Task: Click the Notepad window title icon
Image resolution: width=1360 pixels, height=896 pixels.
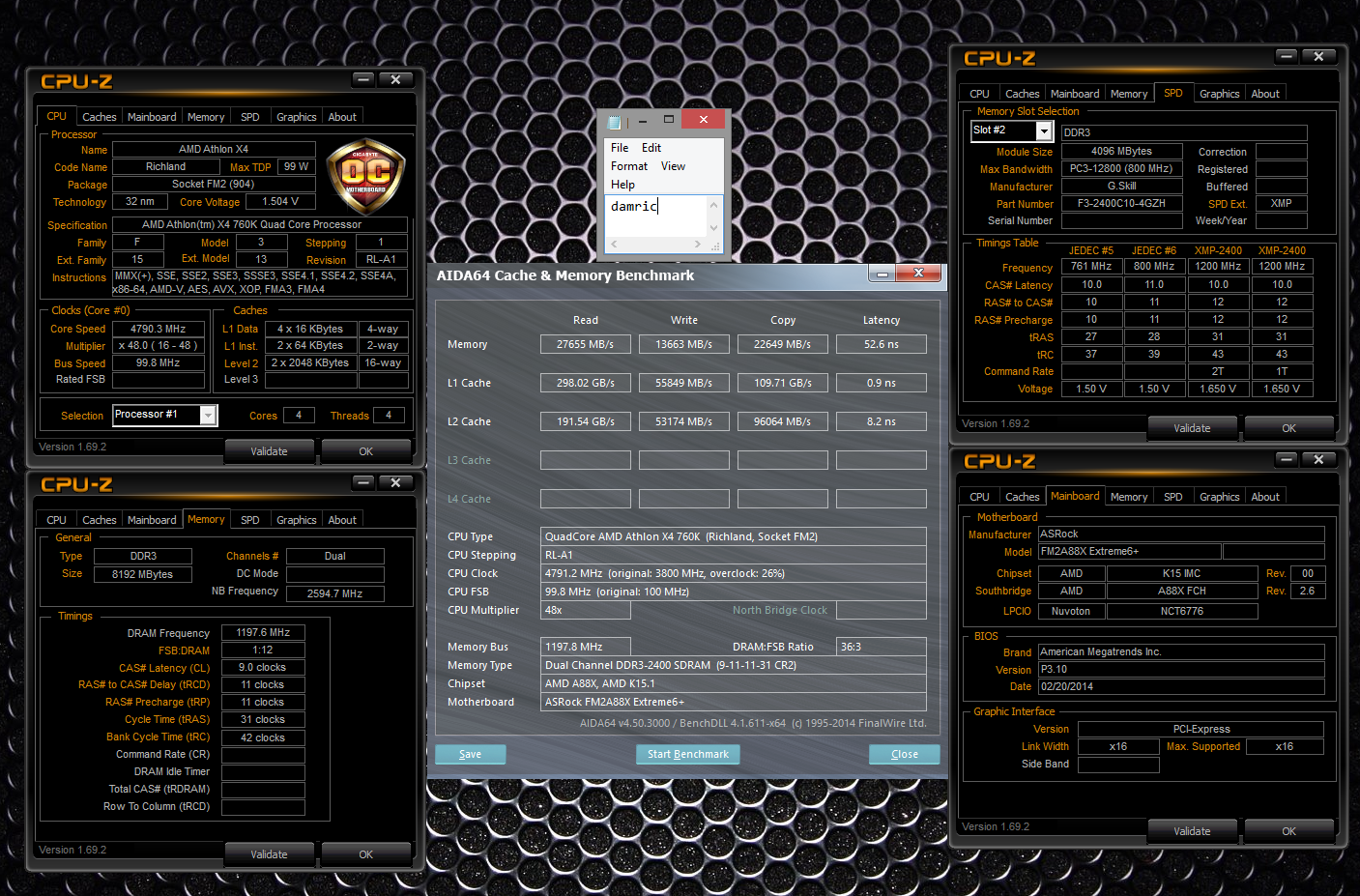Action: [x=613, y=122]
